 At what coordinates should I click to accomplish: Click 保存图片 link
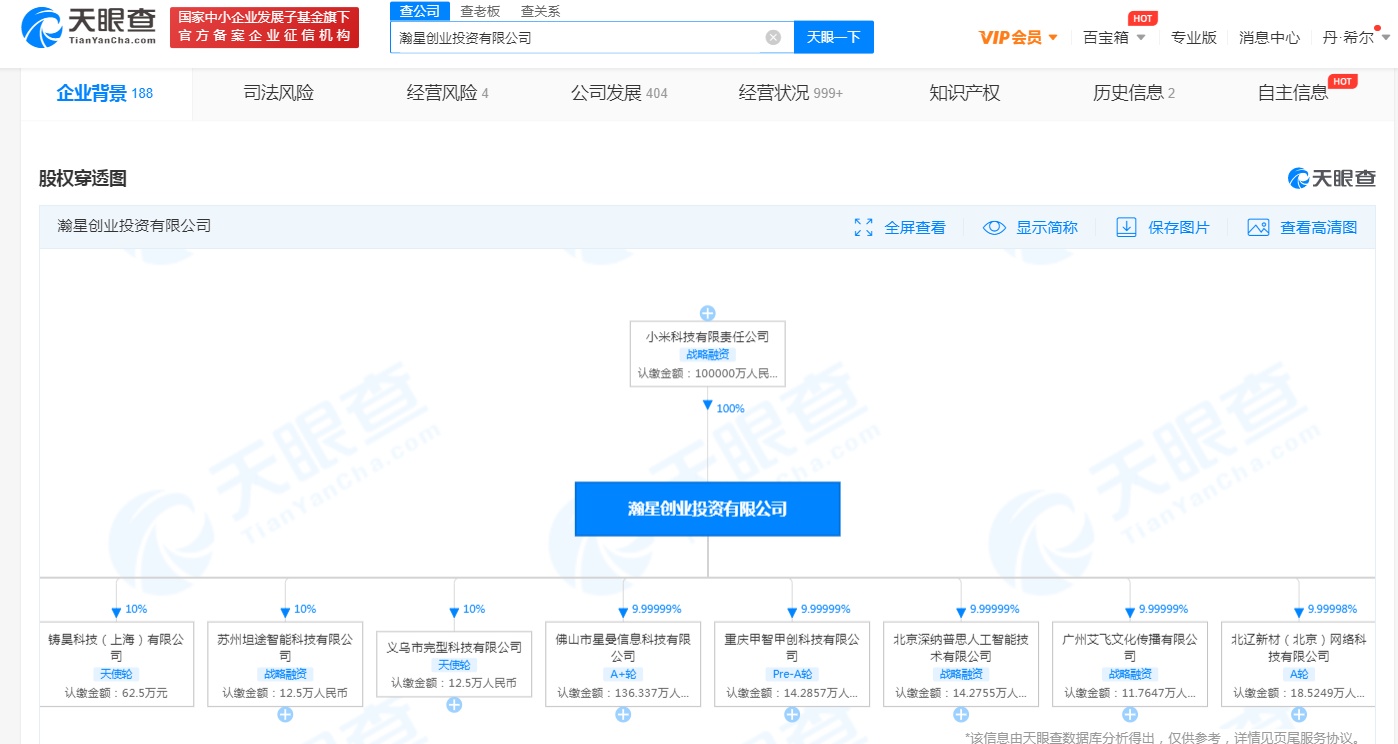1179,227
